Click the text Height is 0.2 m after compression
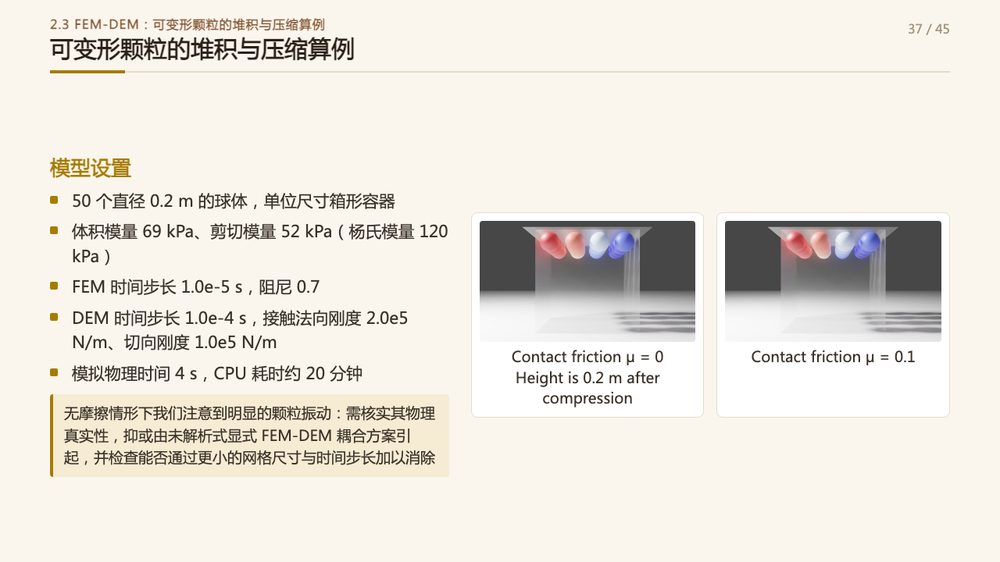Image resolution: width=1000 pixels, height=562 pixels. point(587,388)
